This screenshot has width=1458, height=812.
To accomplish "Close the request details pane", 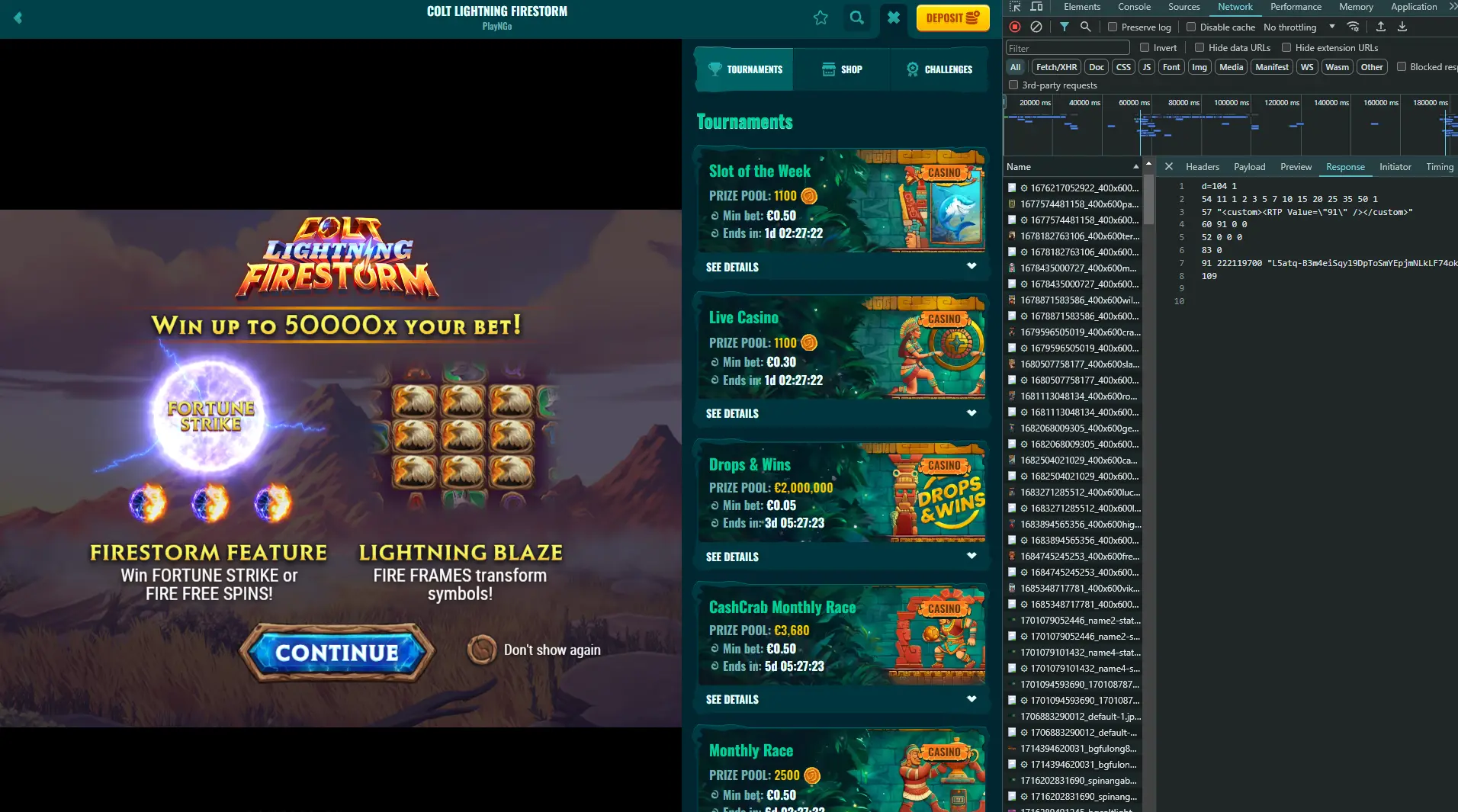I will (1168, 166).
